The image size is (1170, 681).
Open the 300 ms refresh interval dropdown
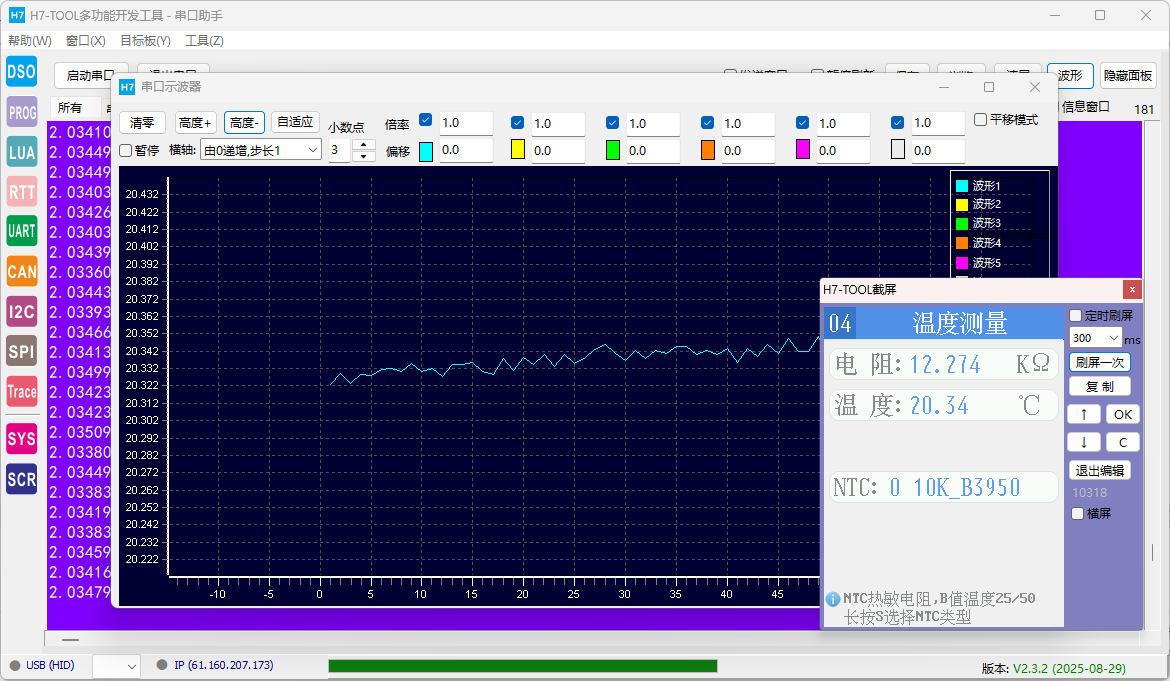point(1095,338)
